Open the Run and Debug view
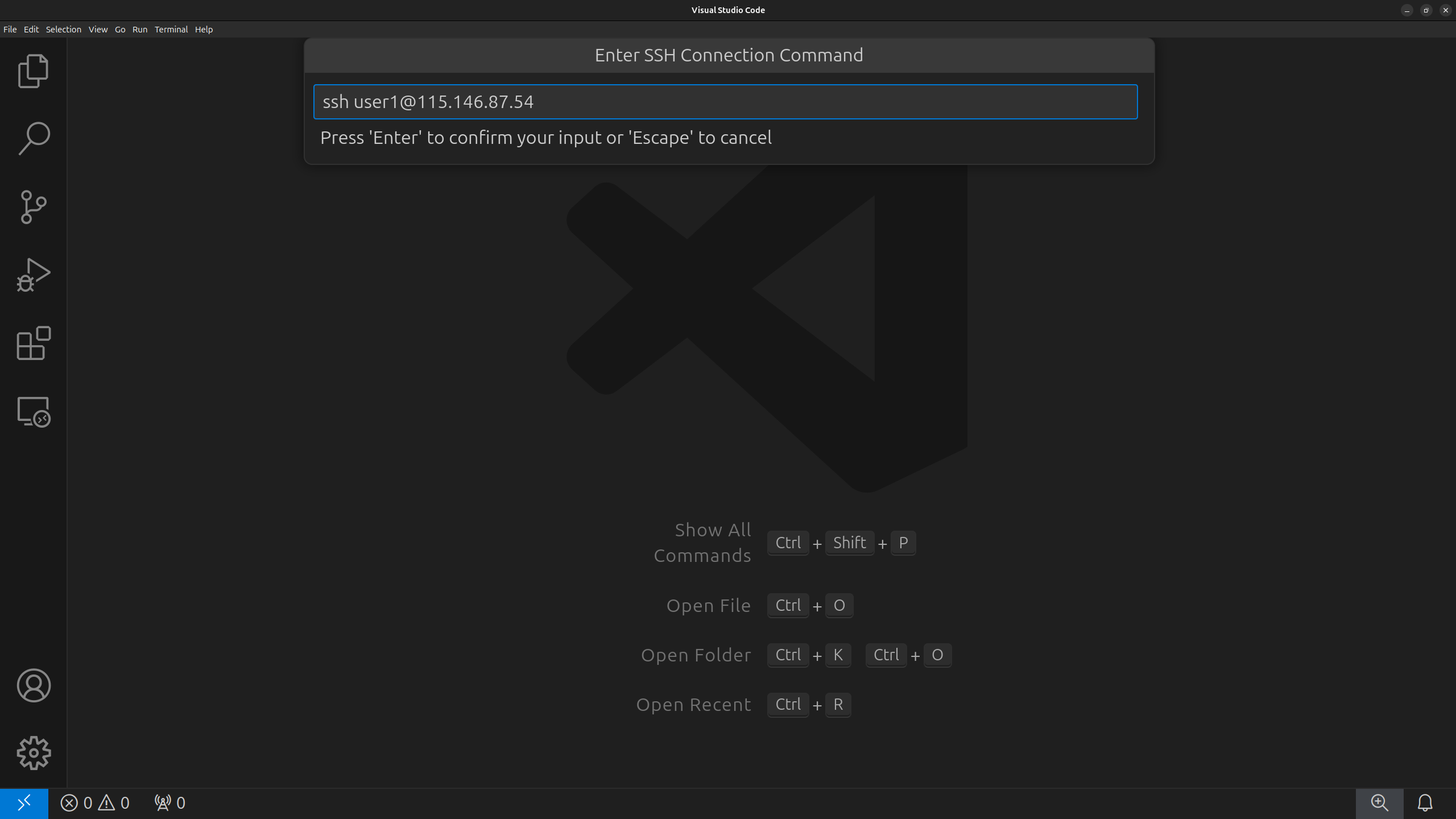Image resolution: width=1456 pixels, height=819 pixels. [x=34, y=275]
